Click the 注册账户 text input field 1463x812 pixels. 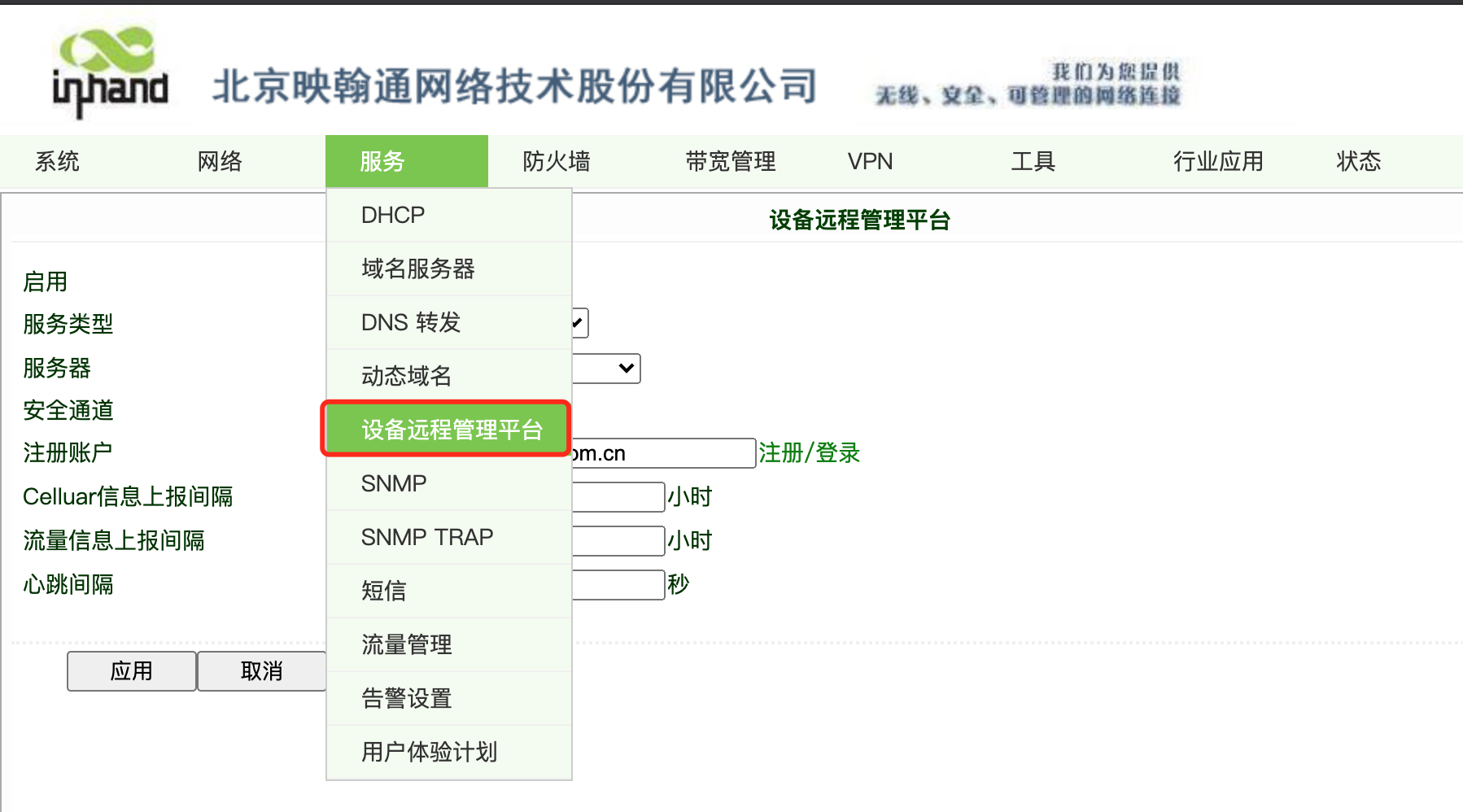663,453
